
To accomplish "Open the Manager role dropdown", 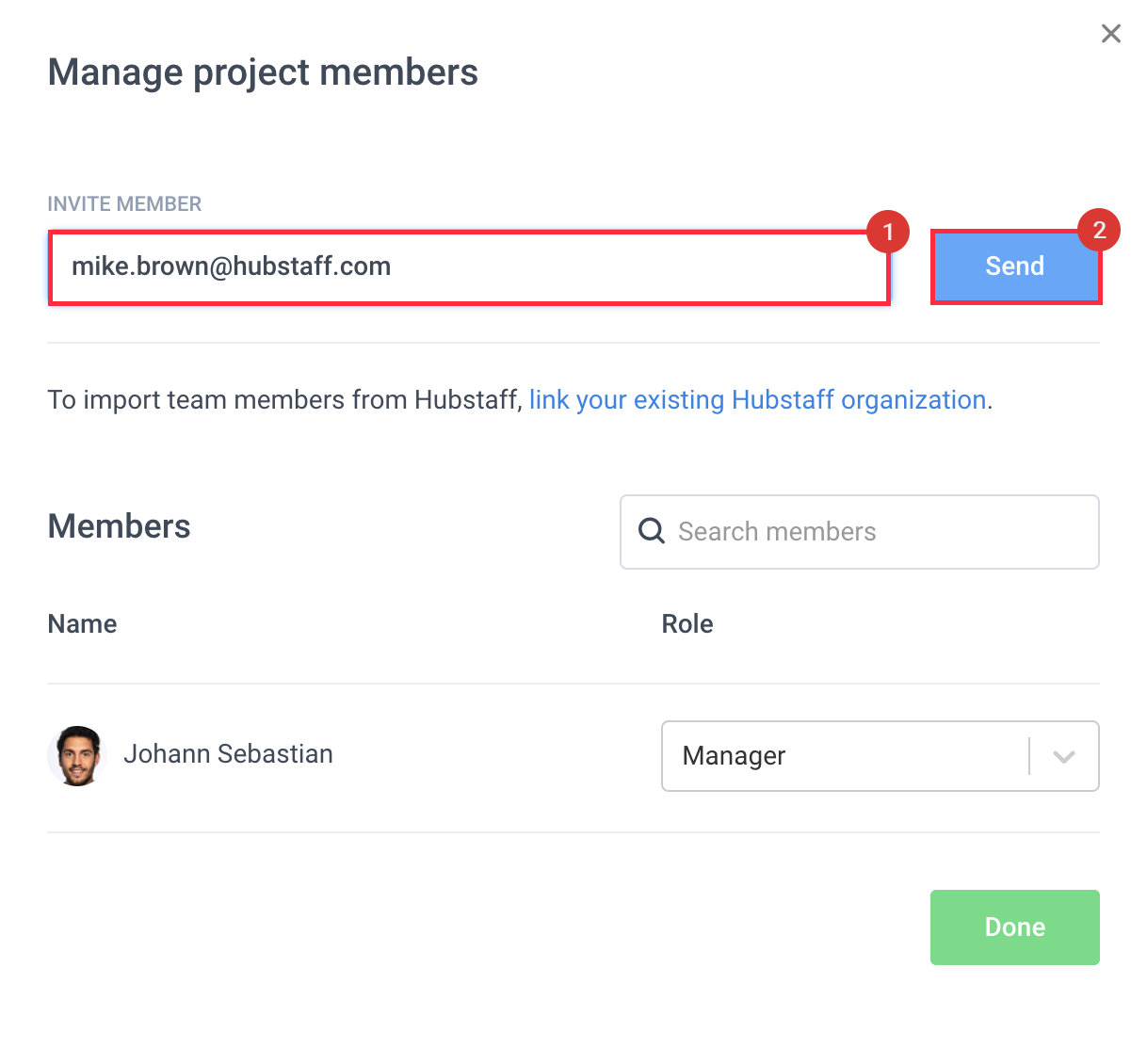I will tap(880, 756).
